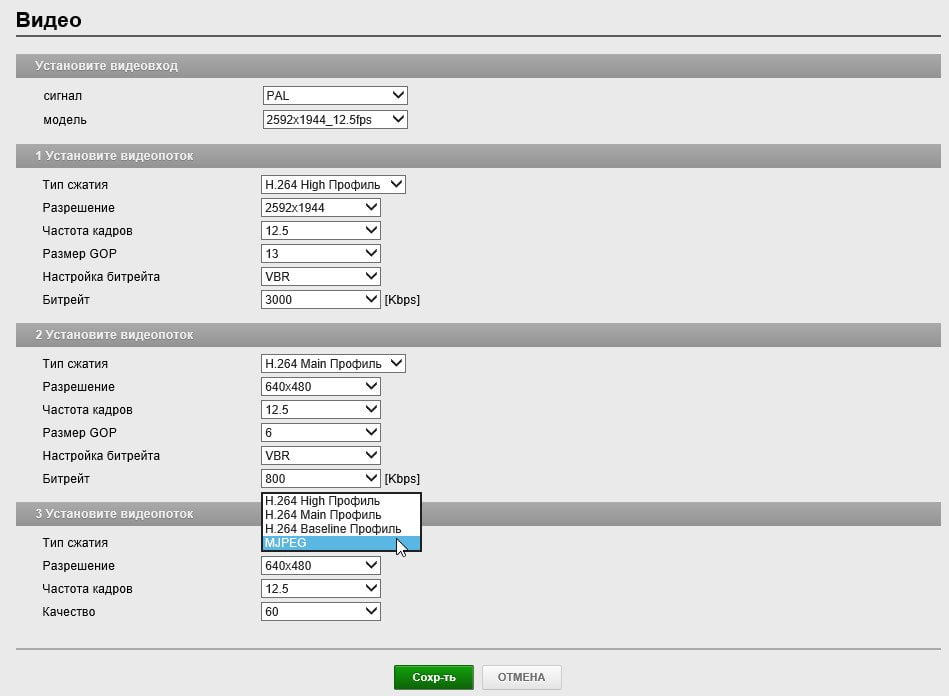
Task: Select H.264 High Профиль in open list
Action: (341, 501)
